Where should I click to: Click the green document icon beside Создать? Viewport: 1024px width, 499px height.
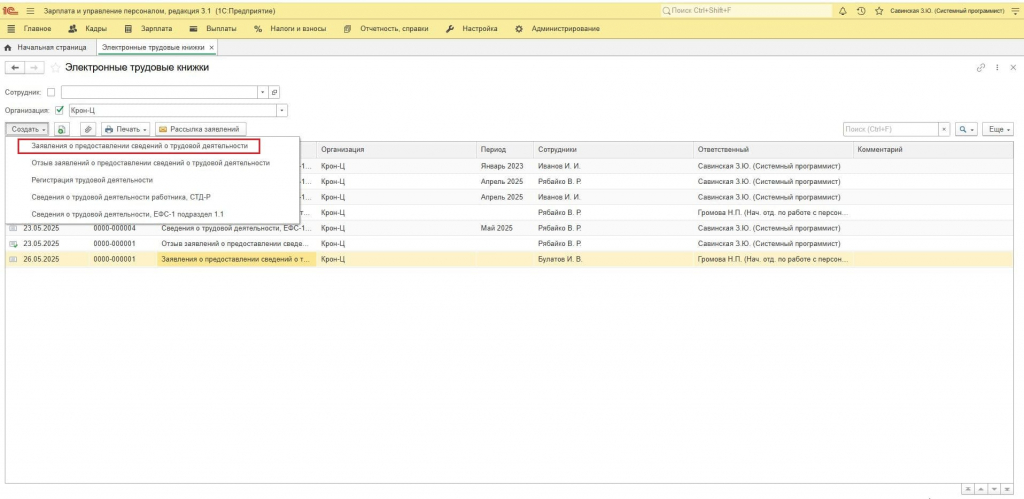(61, 129)
